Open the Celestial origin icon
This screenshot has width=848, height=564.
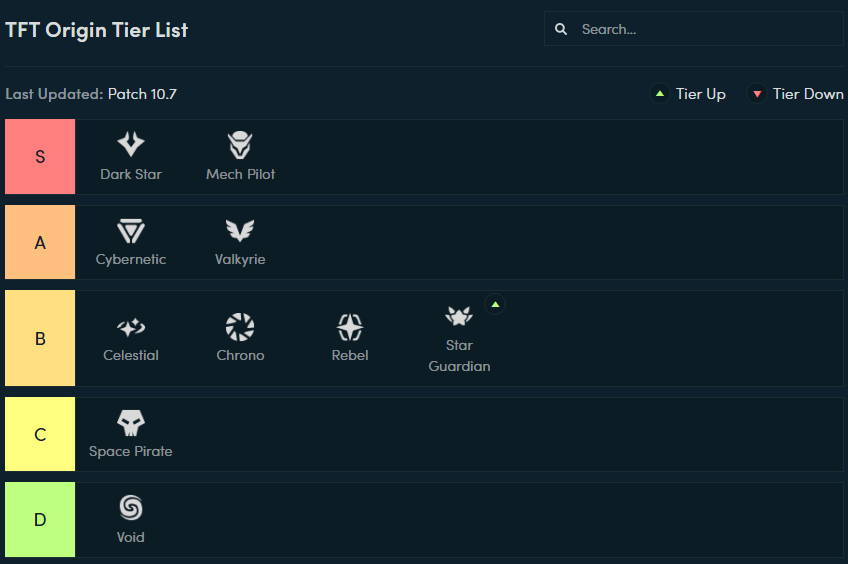131,327
